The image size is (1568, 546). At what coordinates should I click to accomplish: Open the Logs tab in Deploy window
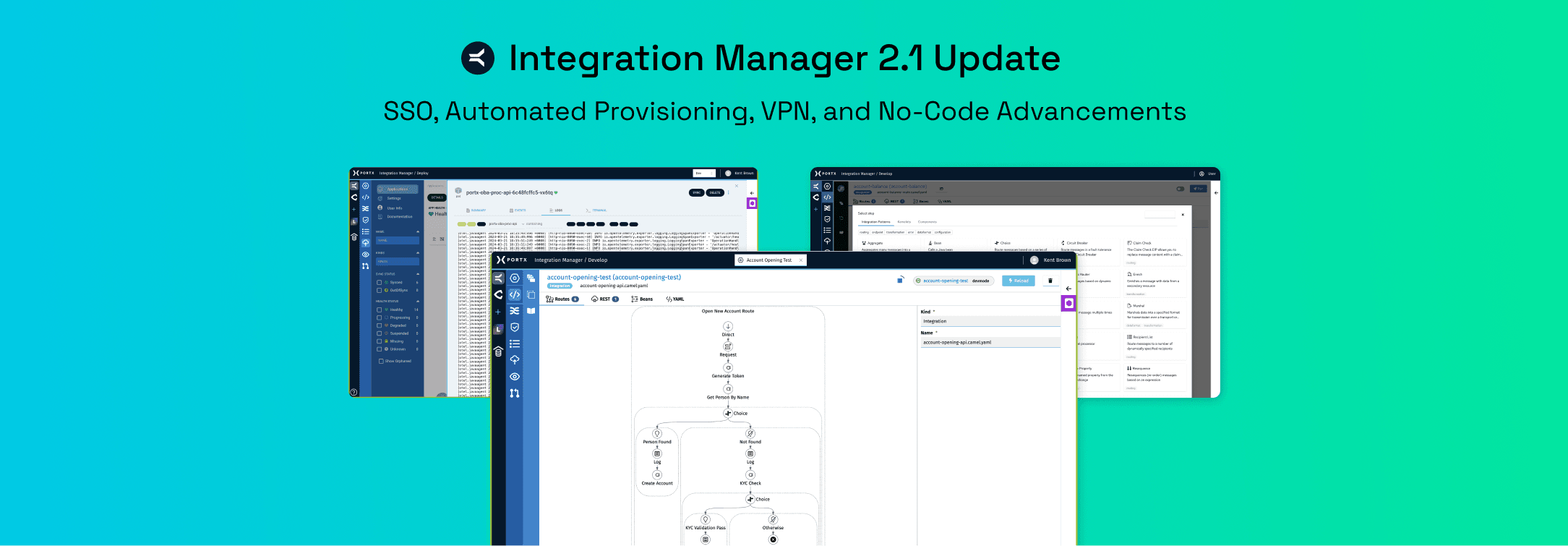556,210
